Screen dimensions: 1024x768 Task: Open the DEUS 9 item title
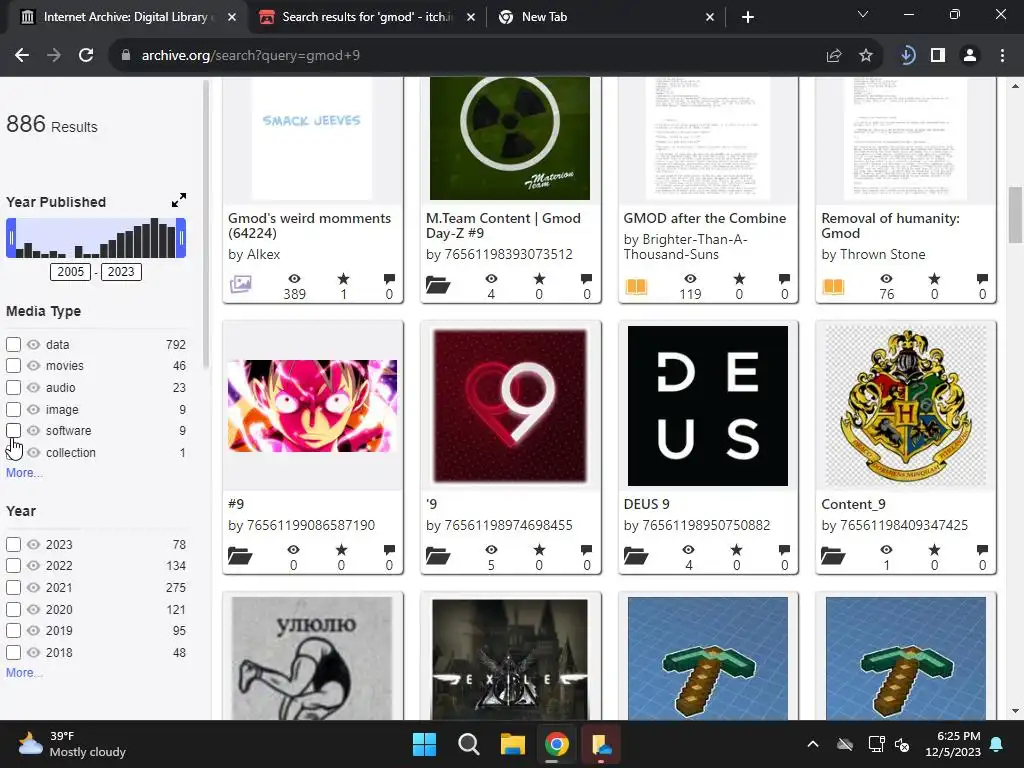(x=647, y=504)
